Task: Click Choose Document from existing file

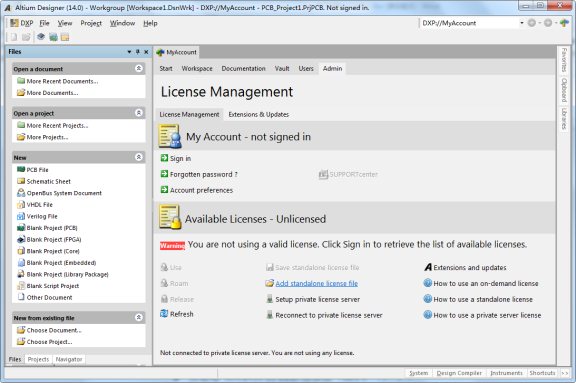Action: point(49,330)
